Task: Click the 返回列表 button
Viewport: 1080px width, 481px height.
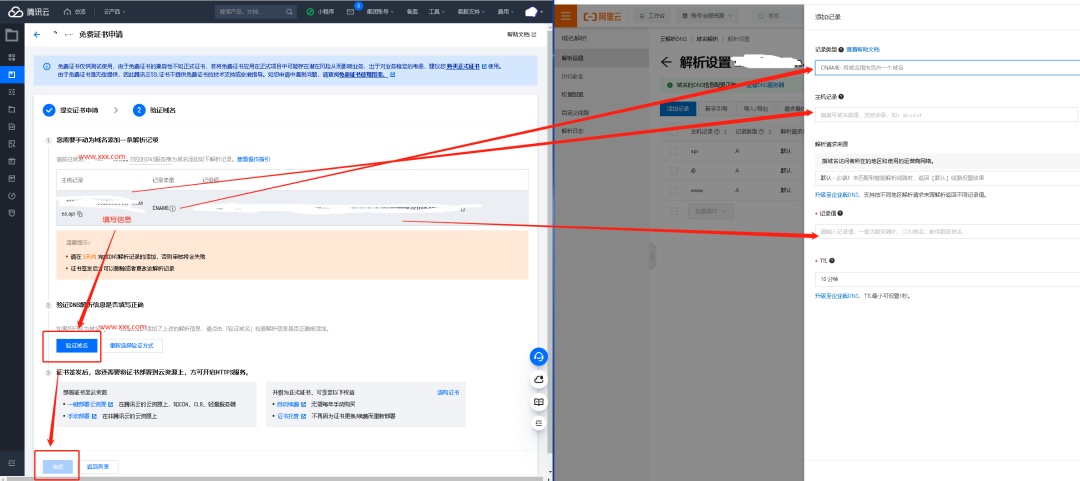Action: (98, 467)
